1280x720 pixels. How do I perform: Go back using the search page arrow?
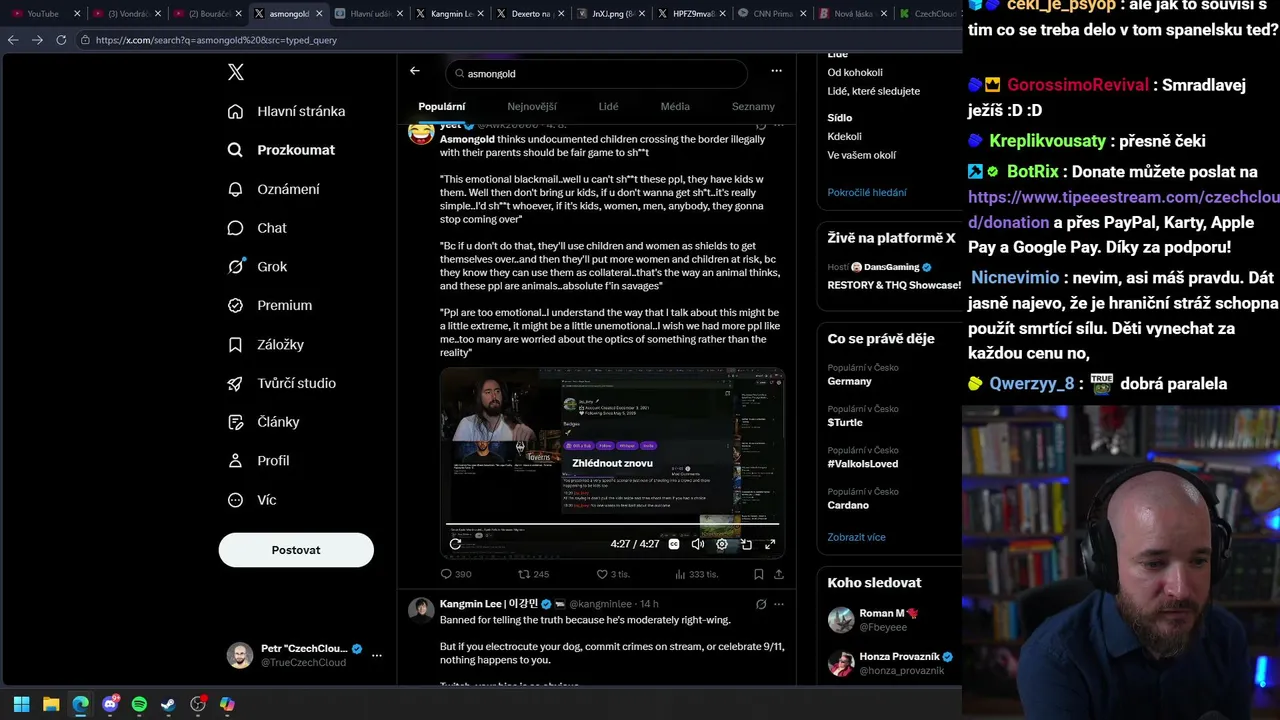click(415, 71)
